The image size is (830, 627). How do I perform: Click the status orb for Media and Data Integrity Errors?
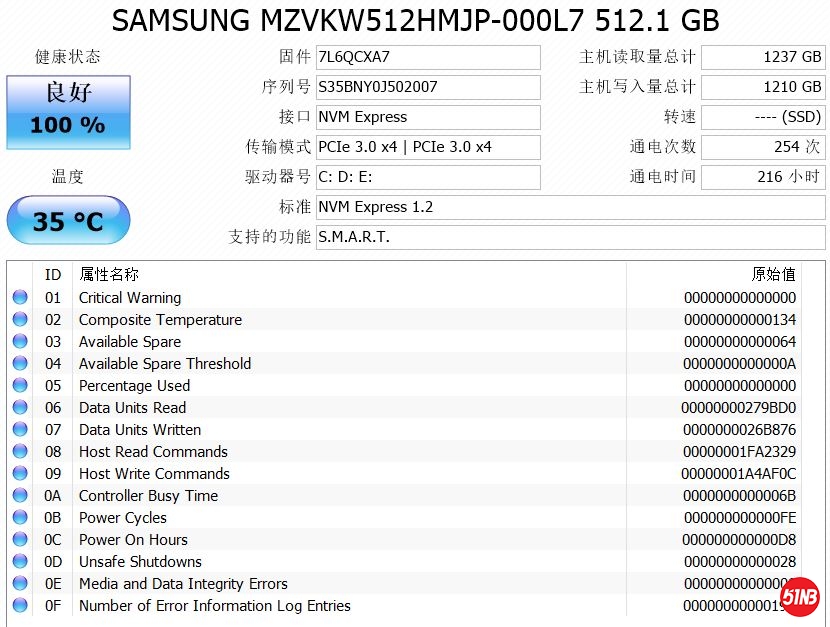pos(20,584)
